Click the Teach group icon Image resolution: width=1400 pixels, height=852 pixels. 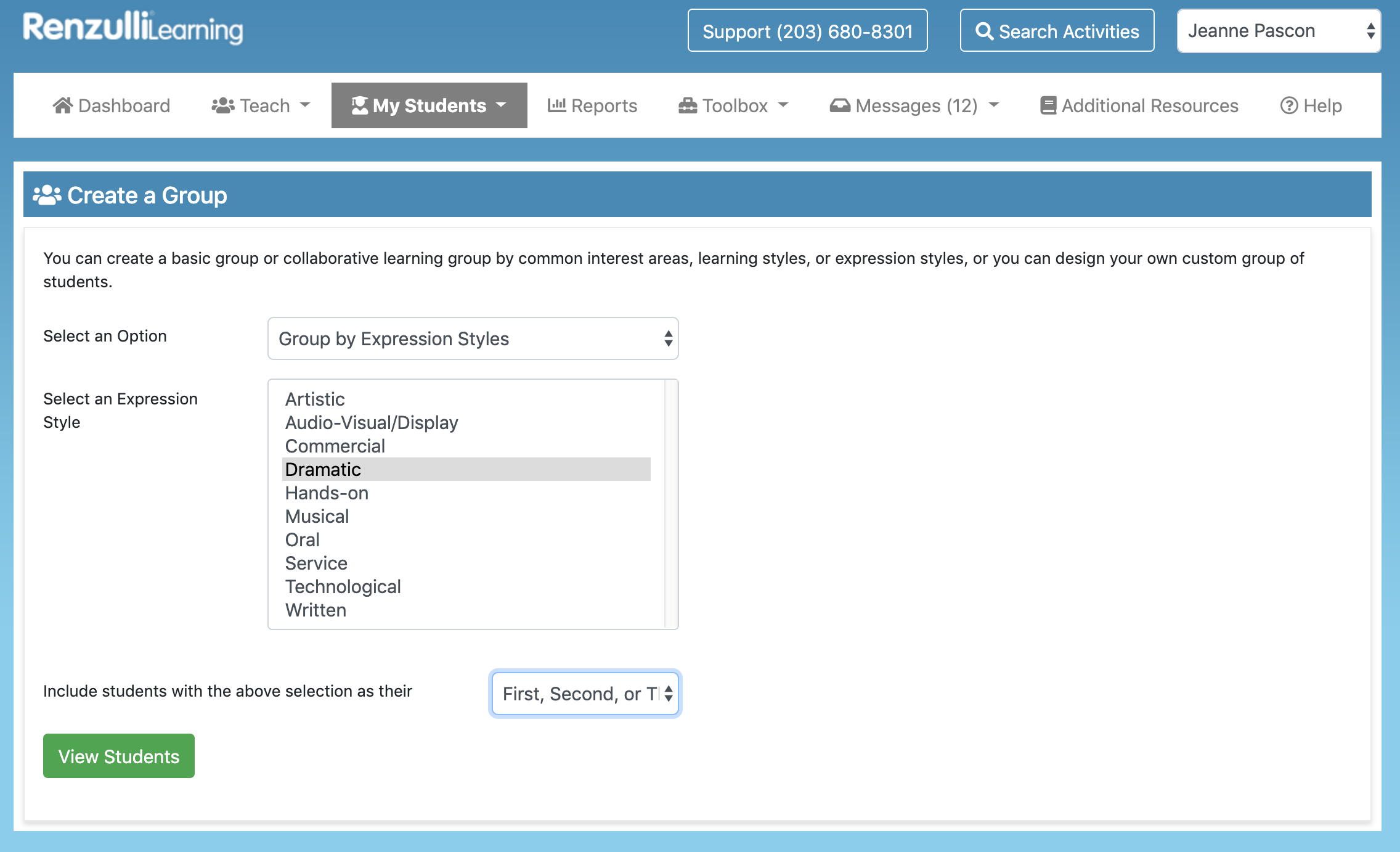[x=223, y=105]
